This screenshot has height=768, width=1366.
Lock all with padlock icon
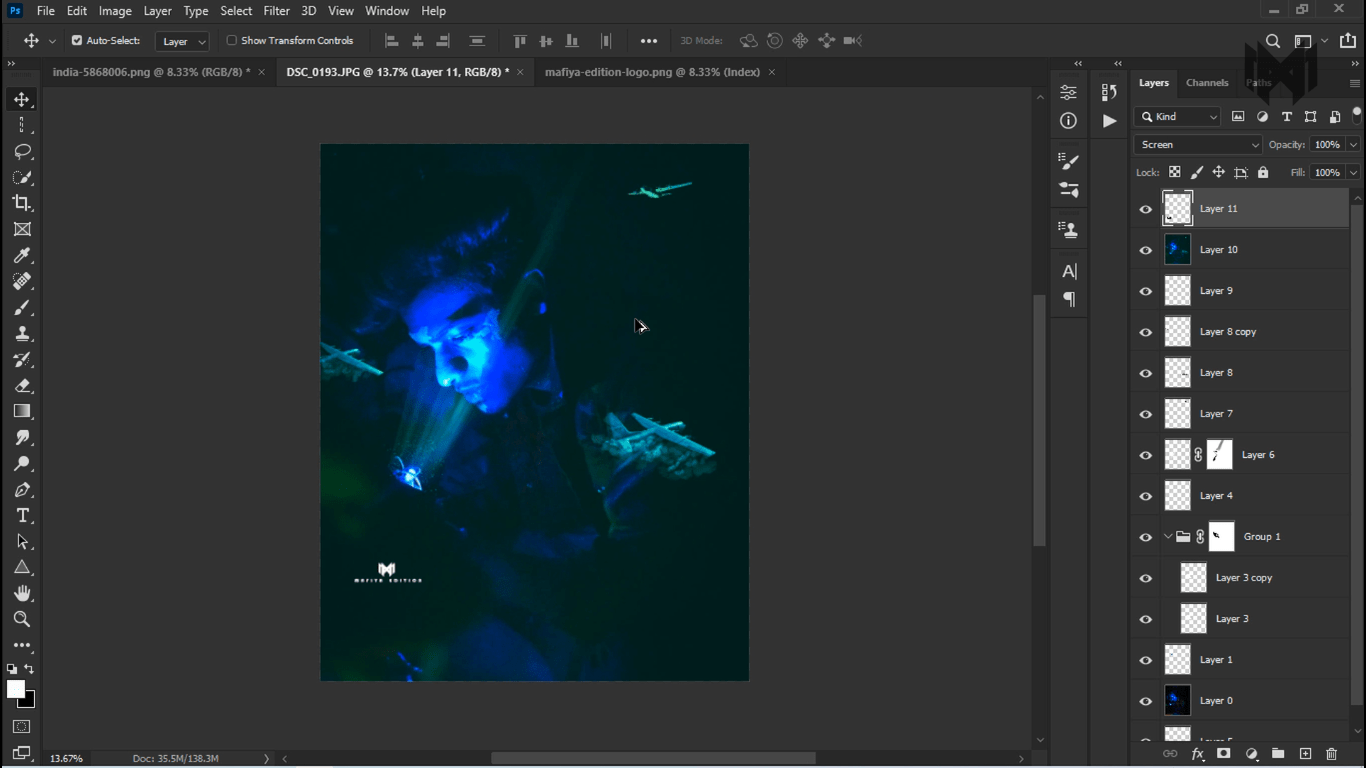(x=1263, y=172)
